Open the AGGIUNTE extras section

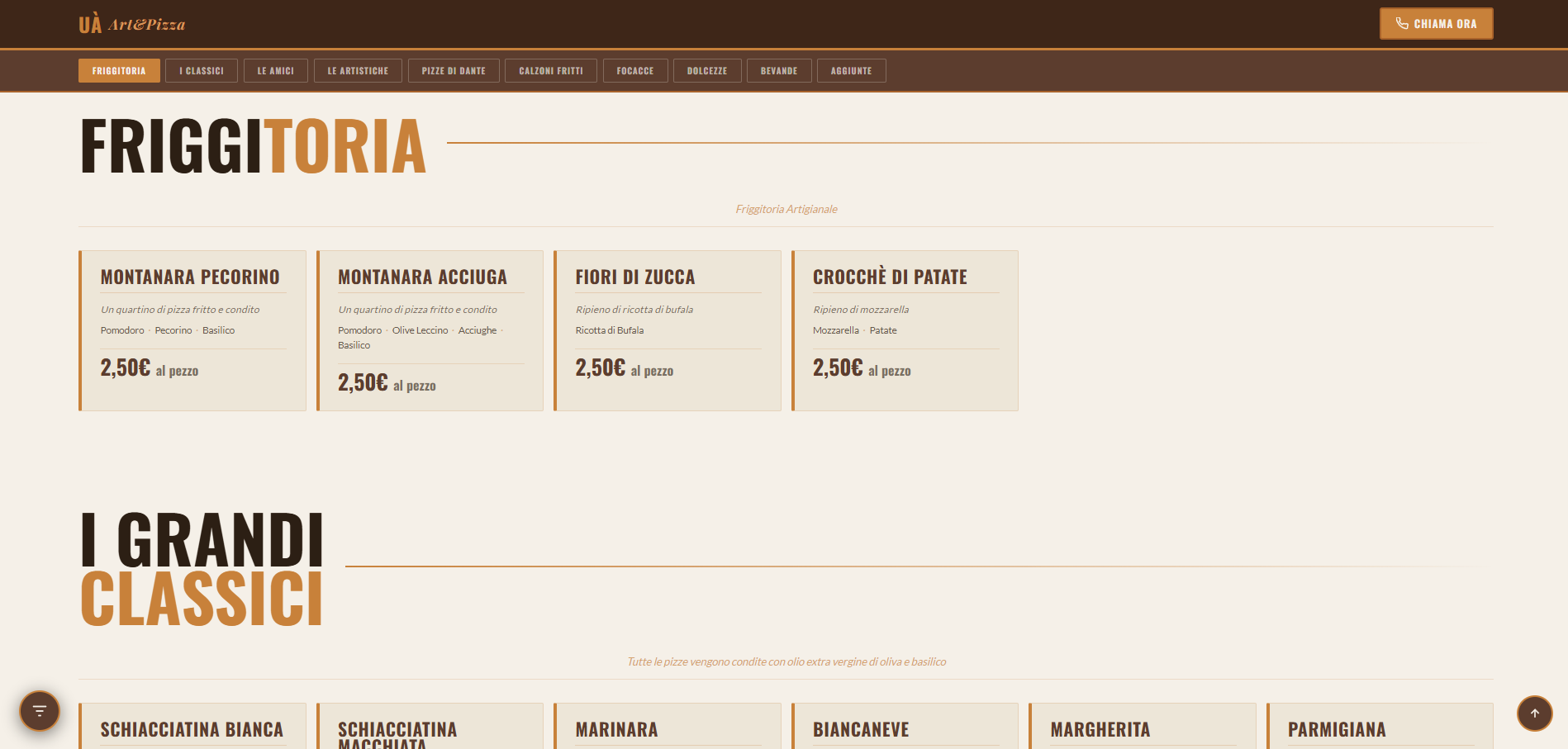coord(851,70)
